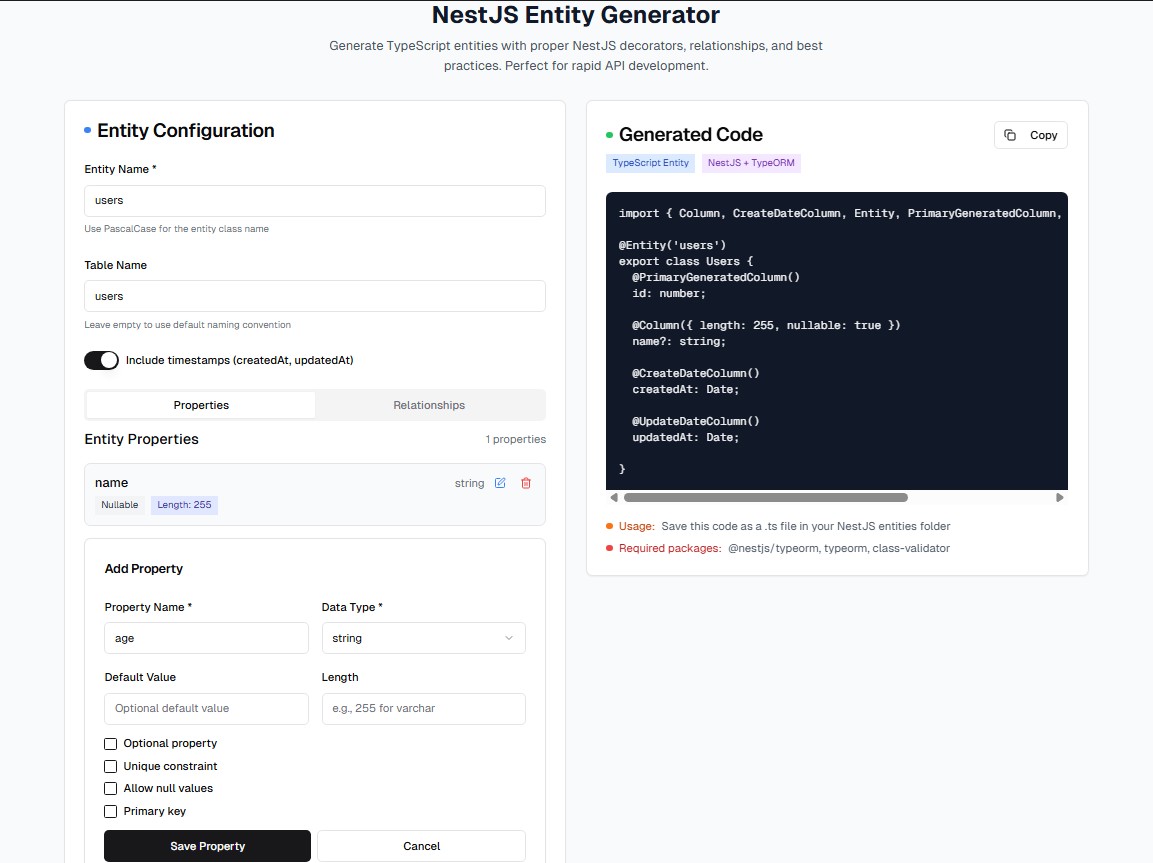Open the Data Type dropdown
The image size is (1153, 863).
424,638
